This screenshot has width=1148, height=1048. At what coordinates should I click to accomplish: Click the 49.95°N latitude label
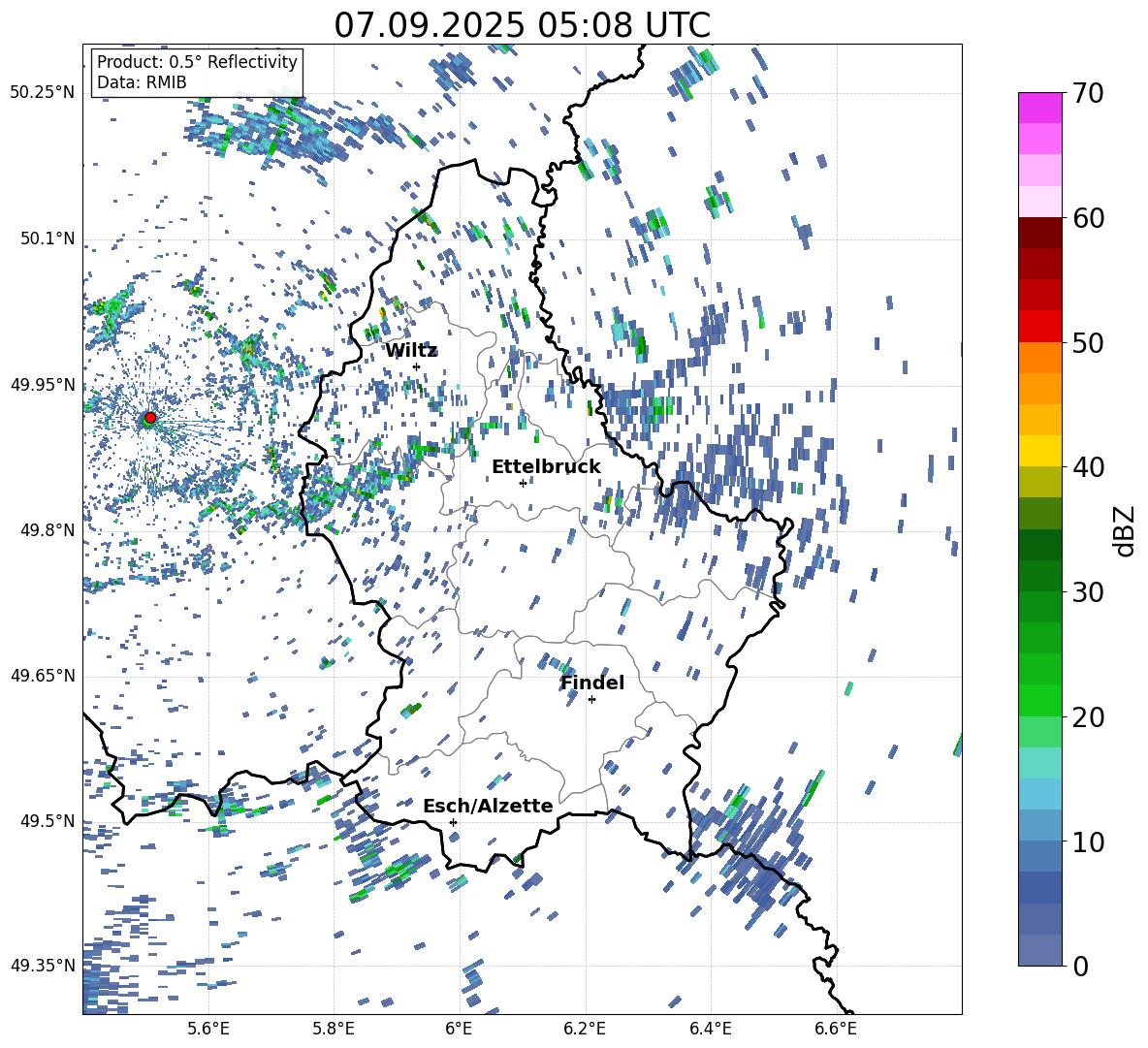point(43,385)
